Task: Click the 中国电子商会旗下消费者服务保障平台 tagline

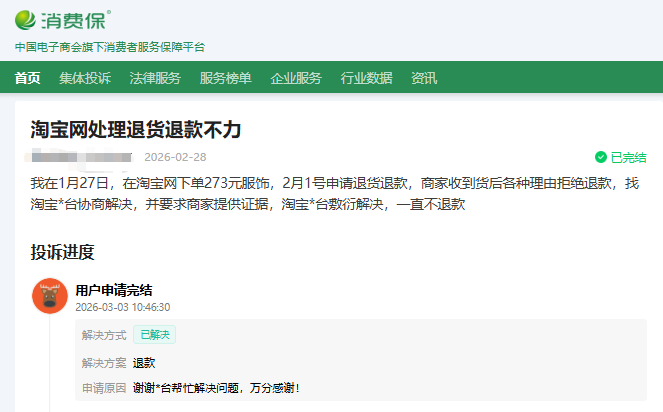Action: click(110, 47)
